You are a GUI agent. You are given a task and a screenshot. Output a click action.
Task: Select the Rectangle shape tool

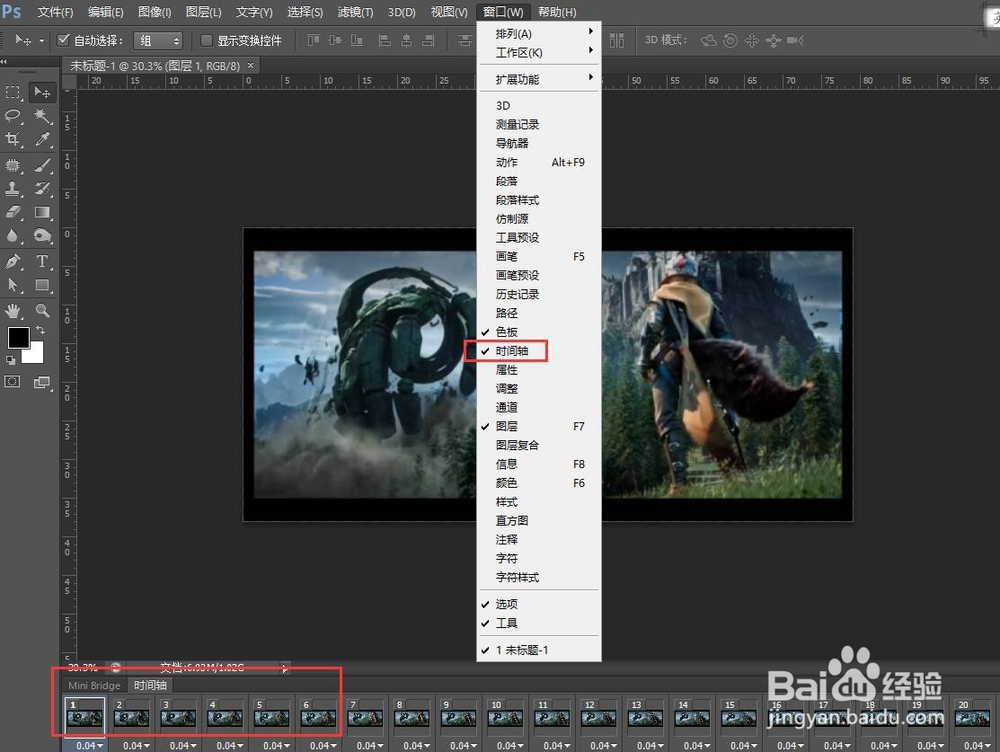pos(42,284)
